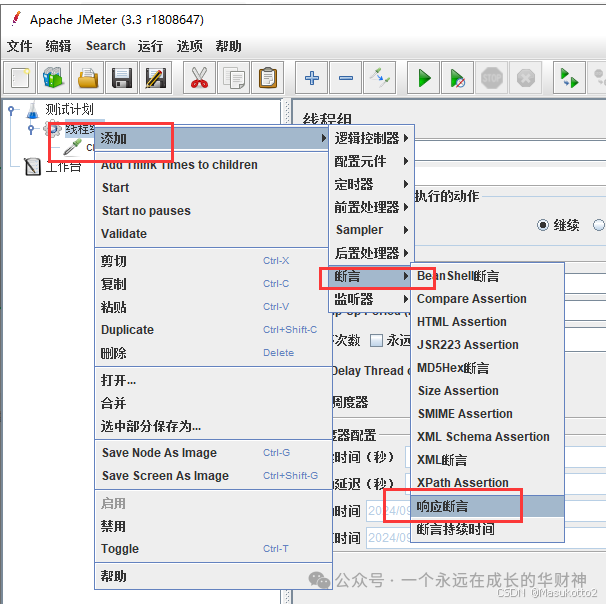
Task: Click Save Node As Image
Action: (x=213, y=453)
